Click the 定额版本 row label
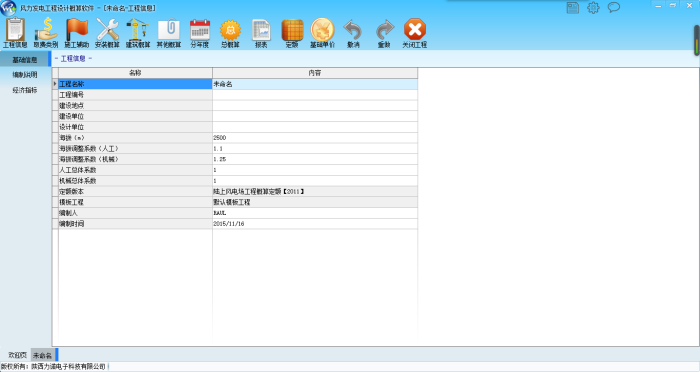700x372 pixels. 135,192
